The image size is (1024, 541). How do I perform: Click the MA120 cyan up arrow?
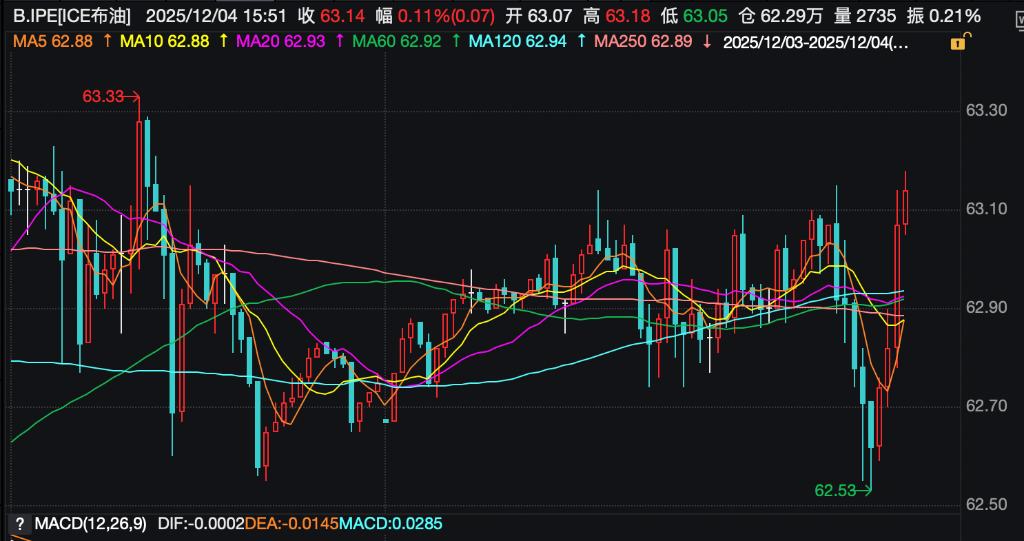(x=581, y=41)
